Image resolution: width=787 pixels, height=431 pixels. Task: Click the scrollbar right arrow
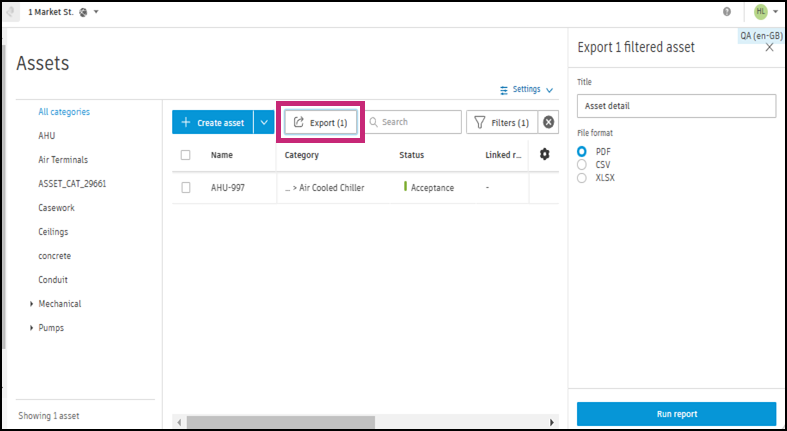coord(552,422)
